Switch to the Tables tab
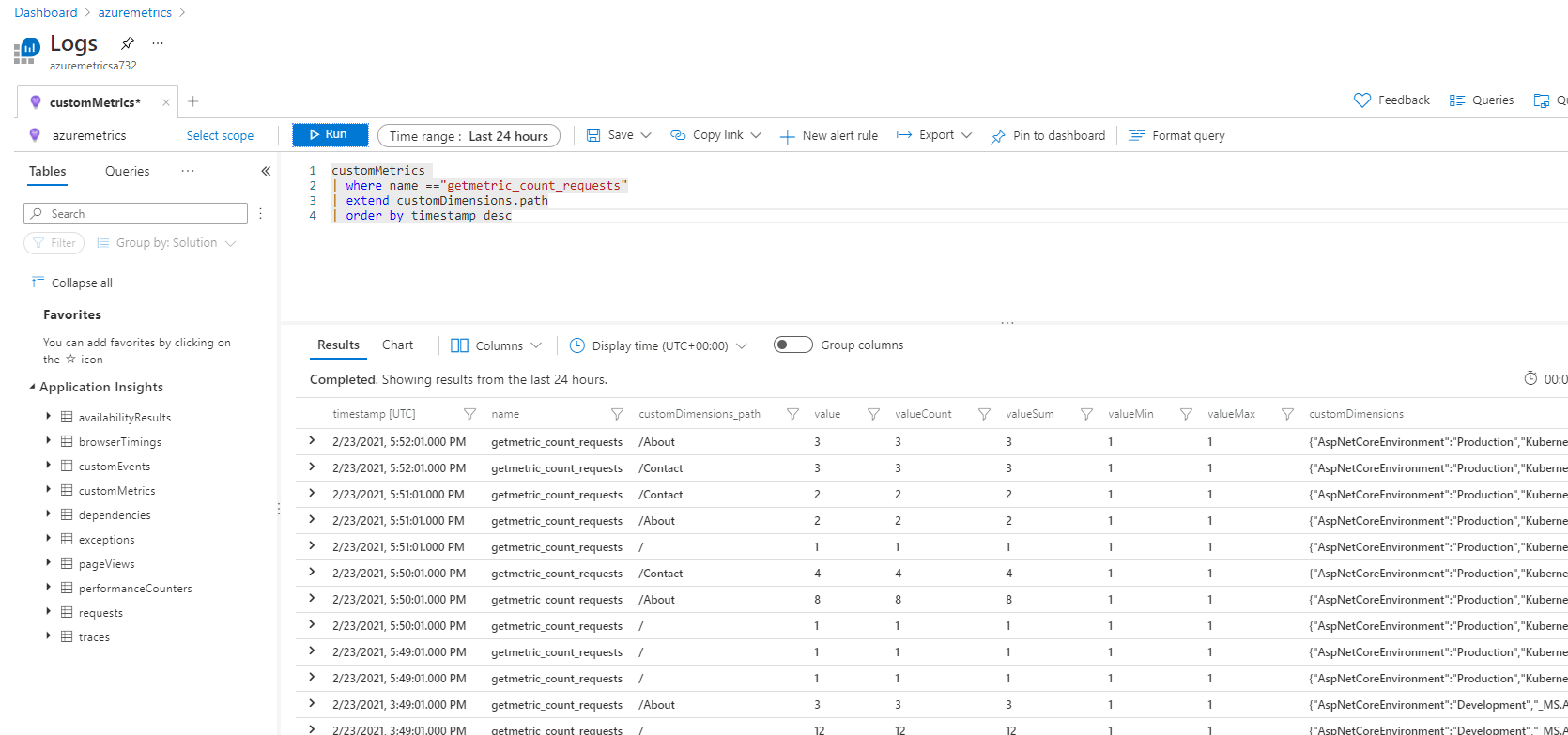 pos(47,171)
